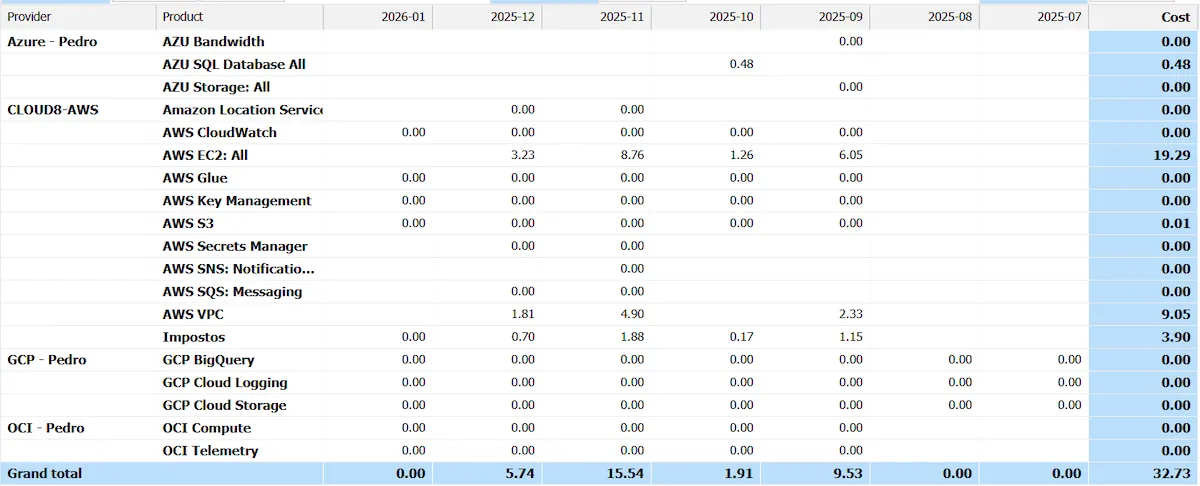Click the AWS S3 total cost 0.01
Viewport: 1200px width, 486px height.
click(x=1176, y=224)
